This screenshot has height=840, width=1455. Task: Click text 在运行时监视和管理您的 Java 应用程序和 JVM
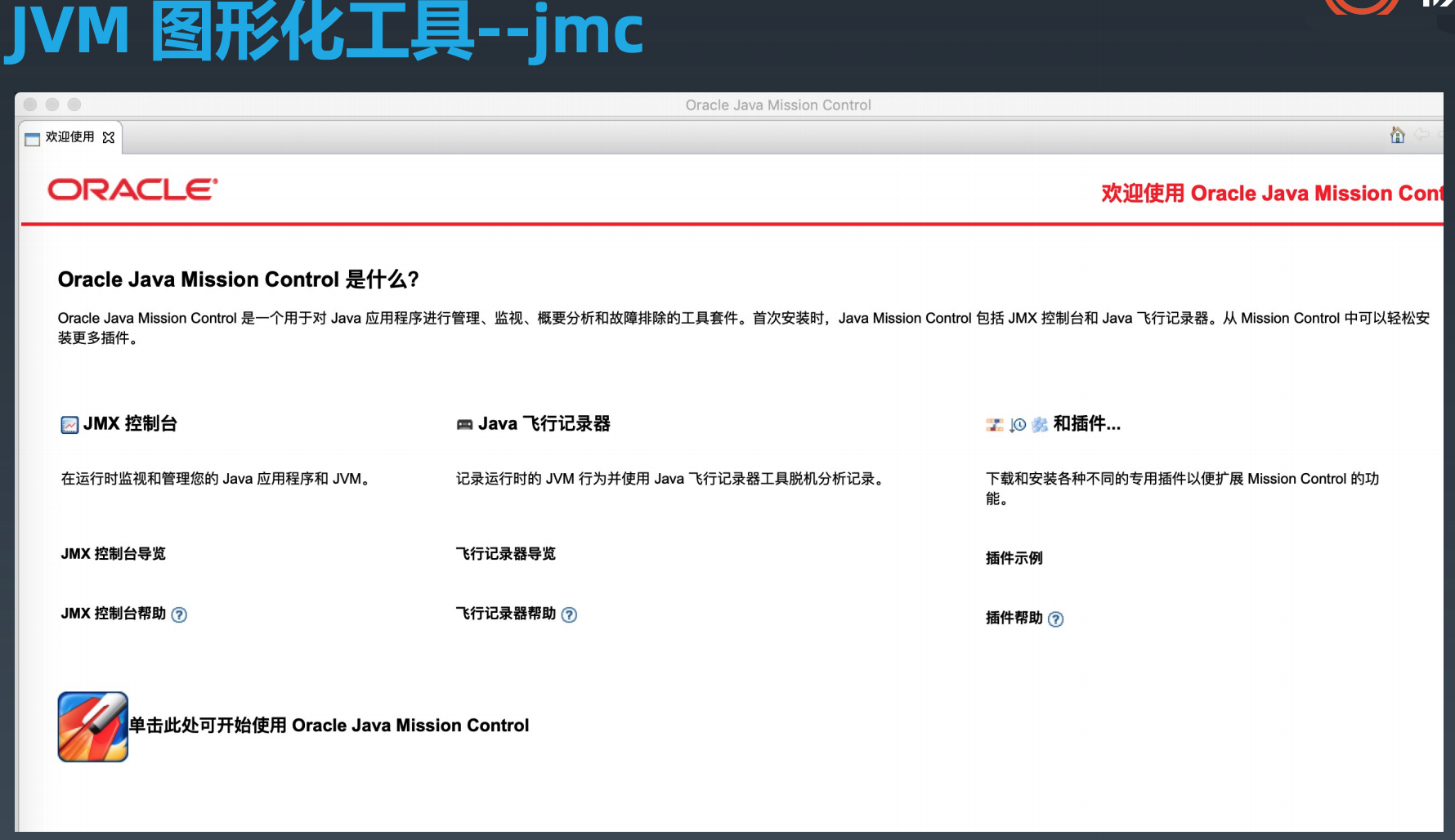216,480
